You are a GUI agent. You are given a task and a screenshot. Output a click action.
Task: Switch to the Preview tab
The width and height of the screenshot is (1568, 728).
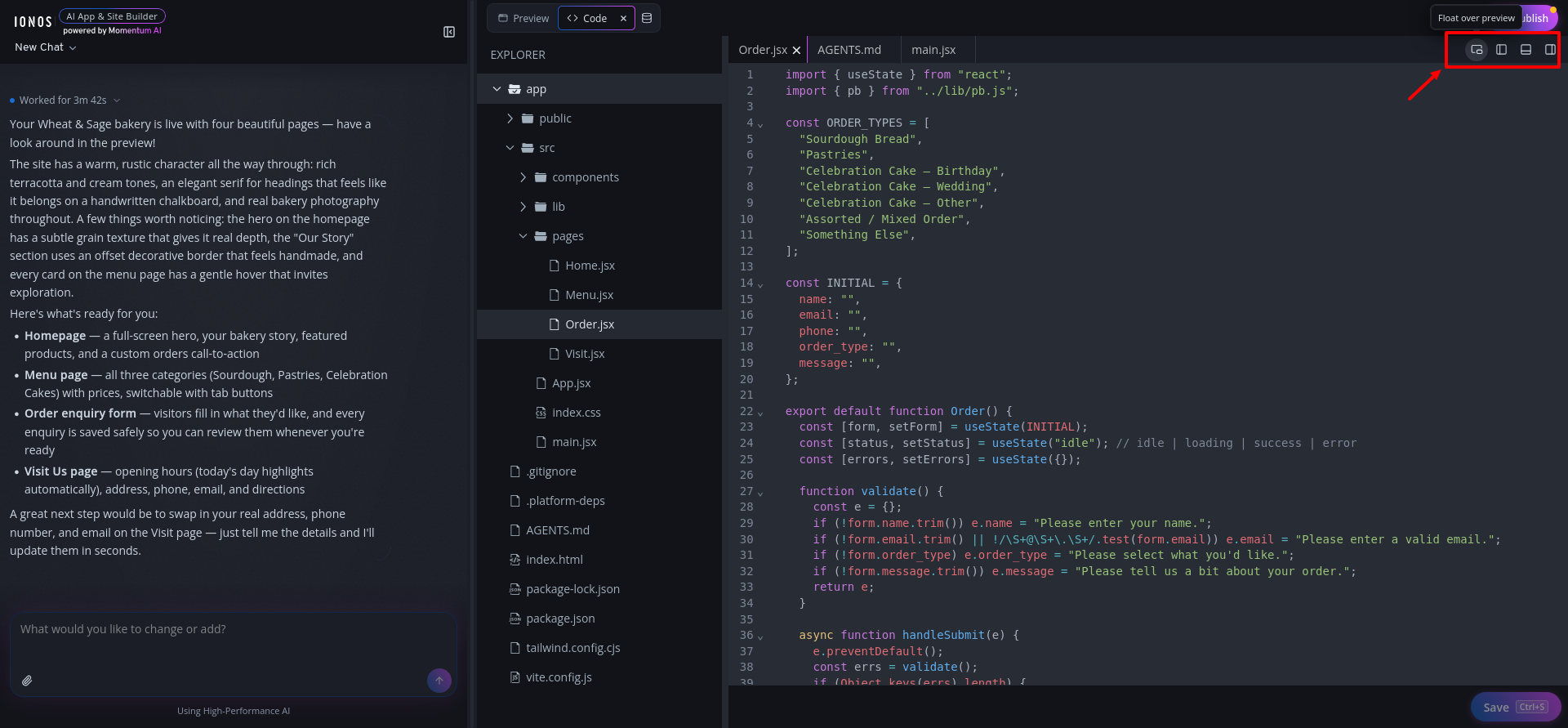[523, 18]
